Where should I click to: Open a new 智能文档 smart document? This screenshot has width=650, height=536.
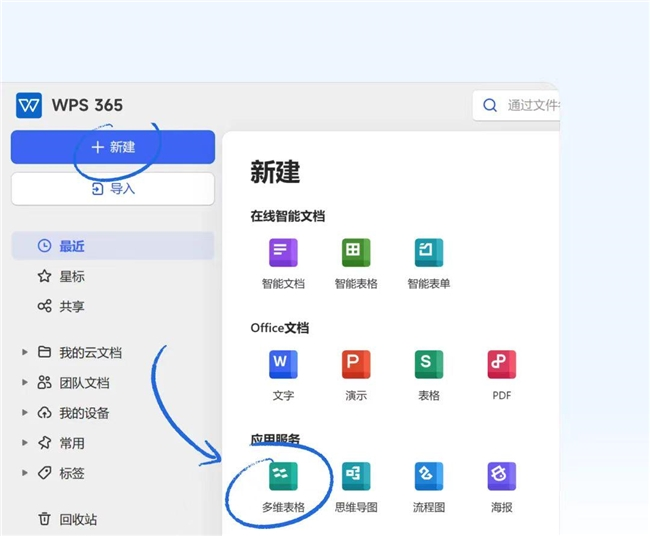(283, 253)
